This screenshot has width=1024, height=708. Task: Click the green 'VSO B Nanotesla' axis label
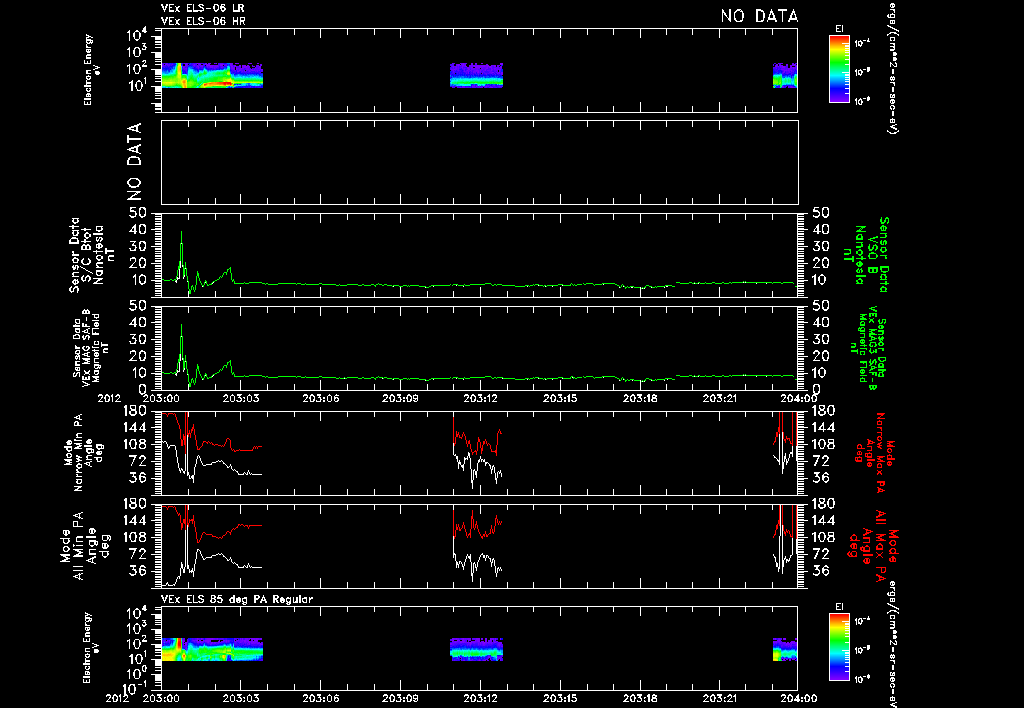click(867, 255)
